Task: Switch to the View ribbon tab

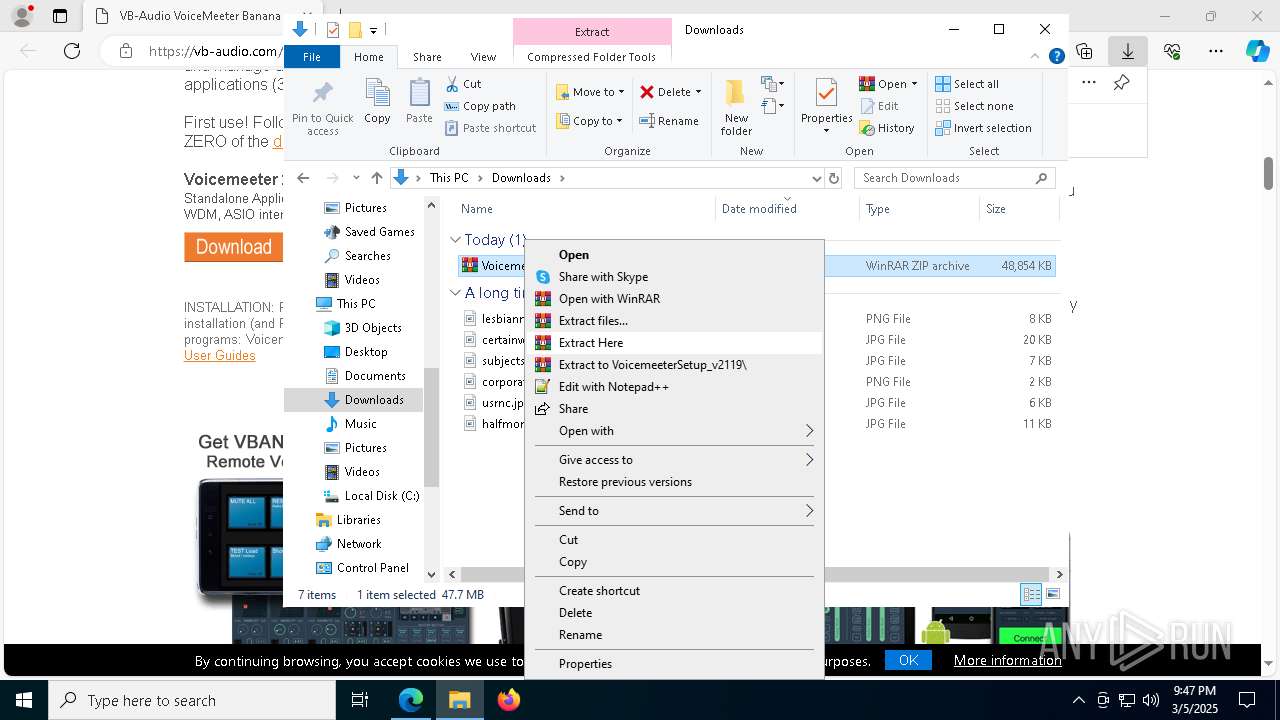Action: coord(483,57)
